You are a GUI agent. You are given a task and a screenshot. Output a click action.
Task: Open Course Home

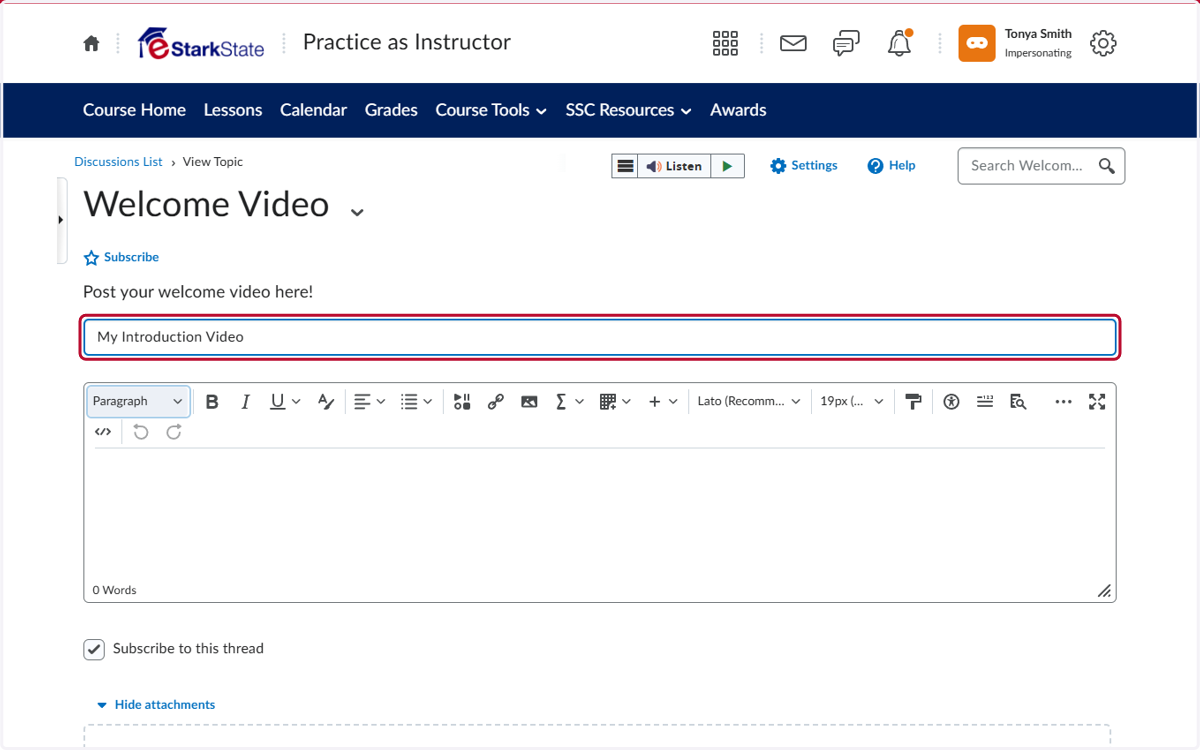pyautogui.click(x=134, y=110)
